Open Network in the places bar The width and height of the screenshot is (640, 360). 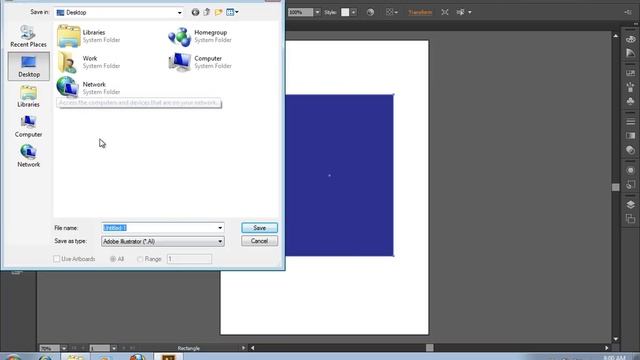pos(29,156)
